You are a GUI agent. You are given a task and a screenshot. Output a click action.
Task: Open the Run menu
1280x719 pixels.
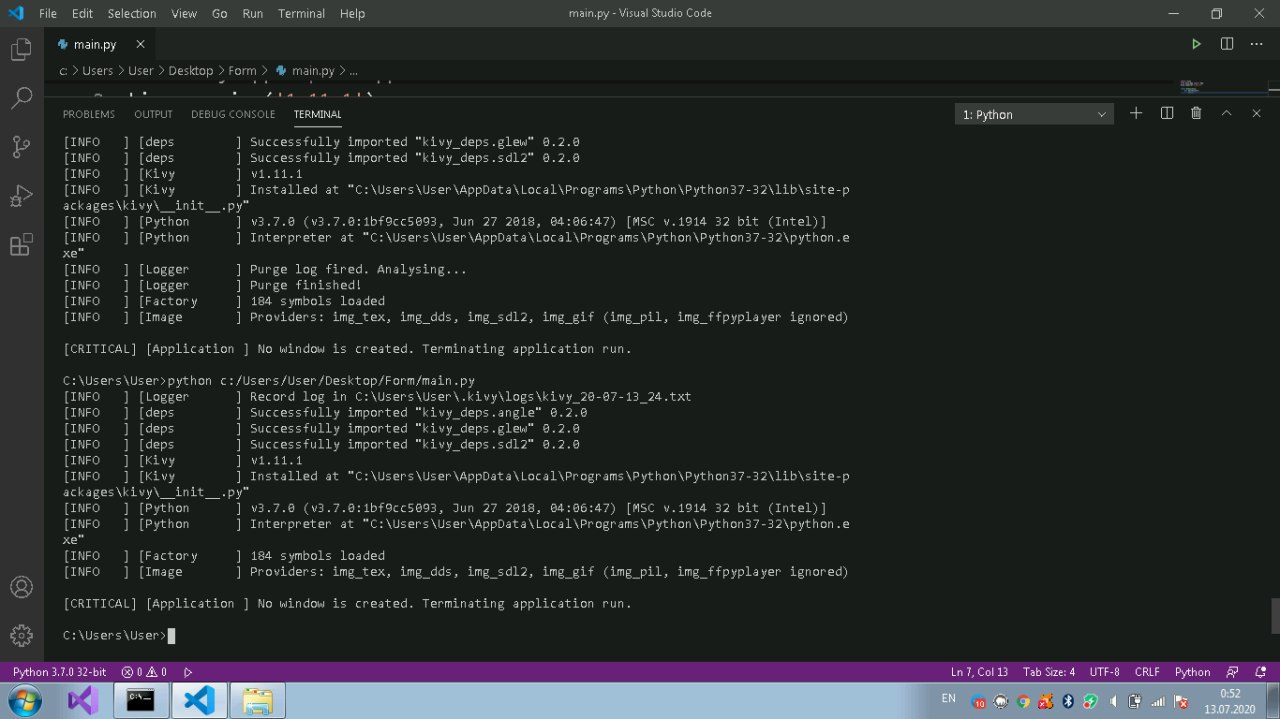[x=253, y=13]
